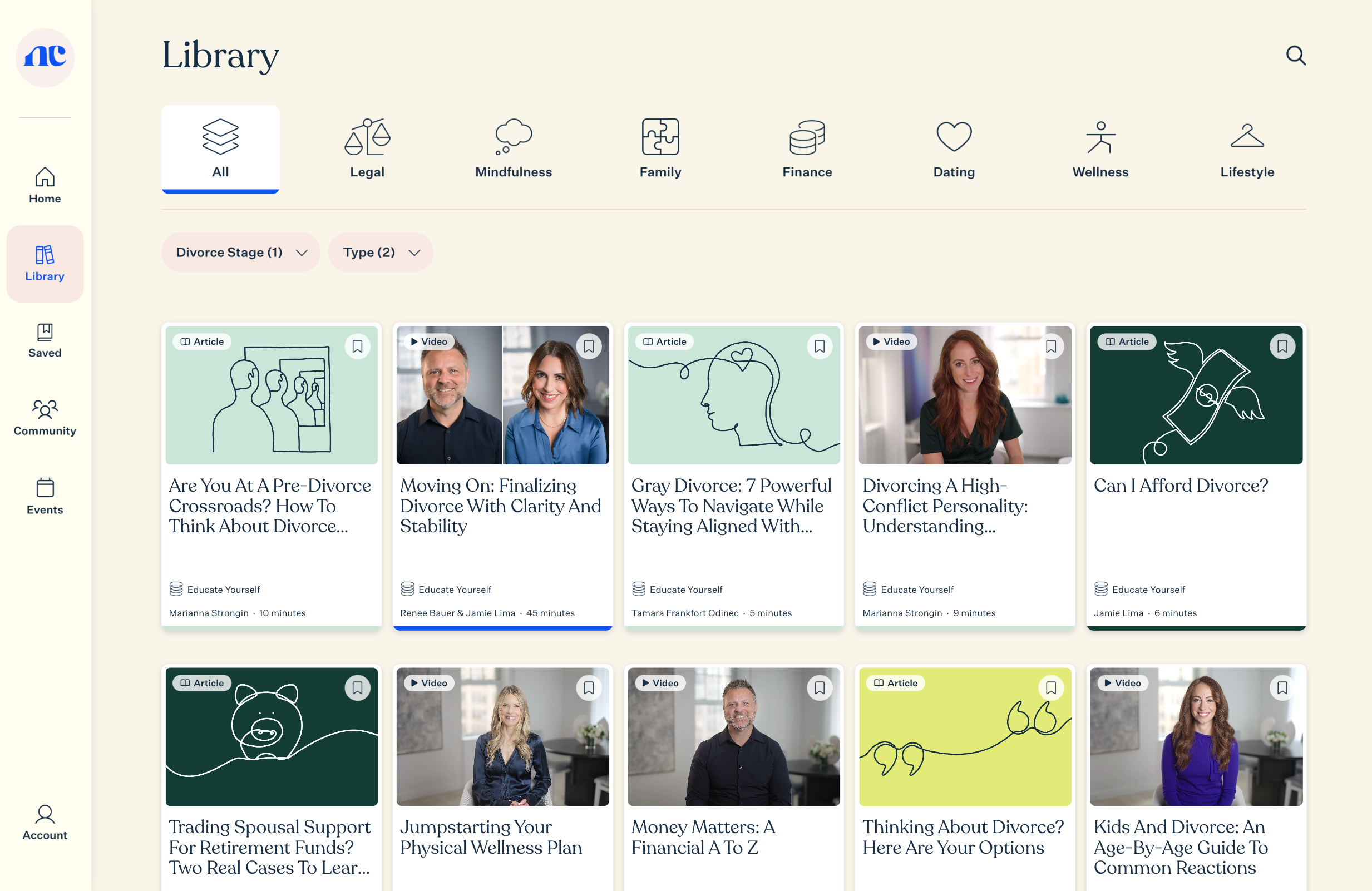Expand the Type filter dropdown
This screenshot has height=891, width=1372.
[381, 253]
